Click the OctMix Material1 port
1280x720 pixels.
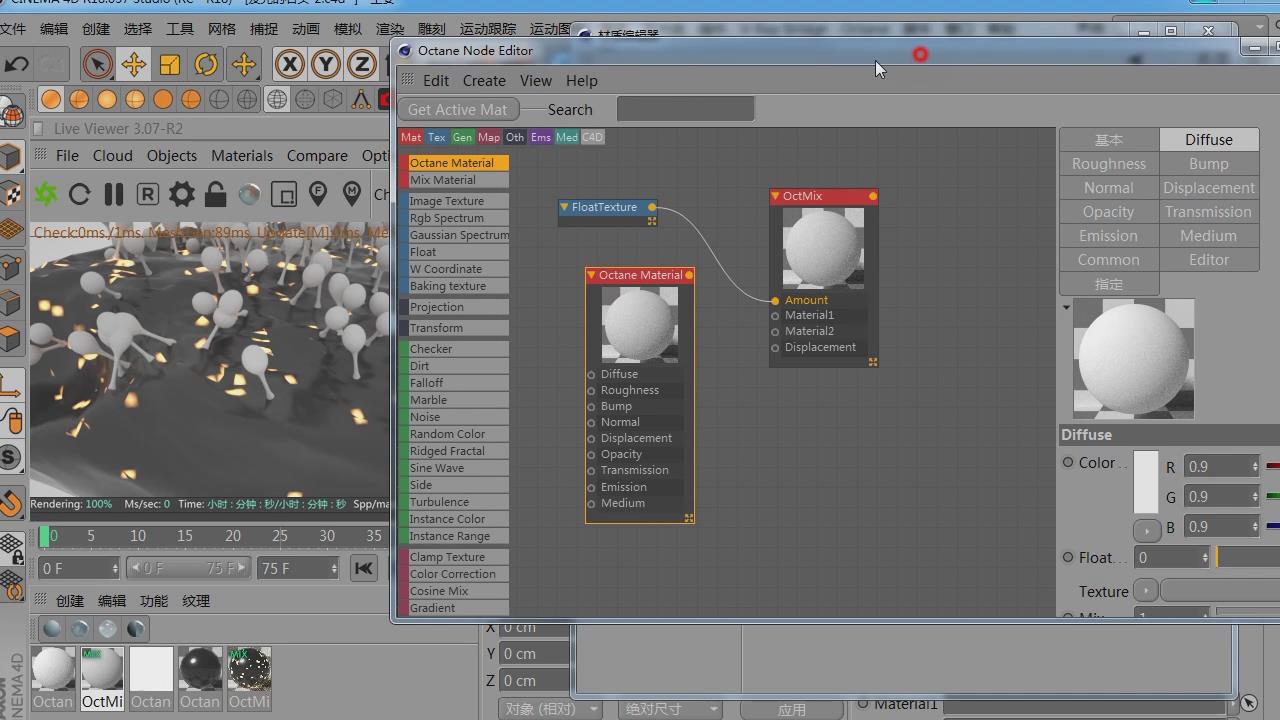coord(775,316)
